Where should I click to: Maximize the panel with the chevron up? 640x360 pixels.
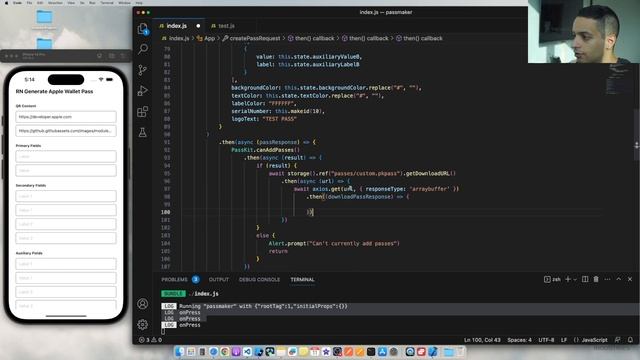[x=619, y=279]
